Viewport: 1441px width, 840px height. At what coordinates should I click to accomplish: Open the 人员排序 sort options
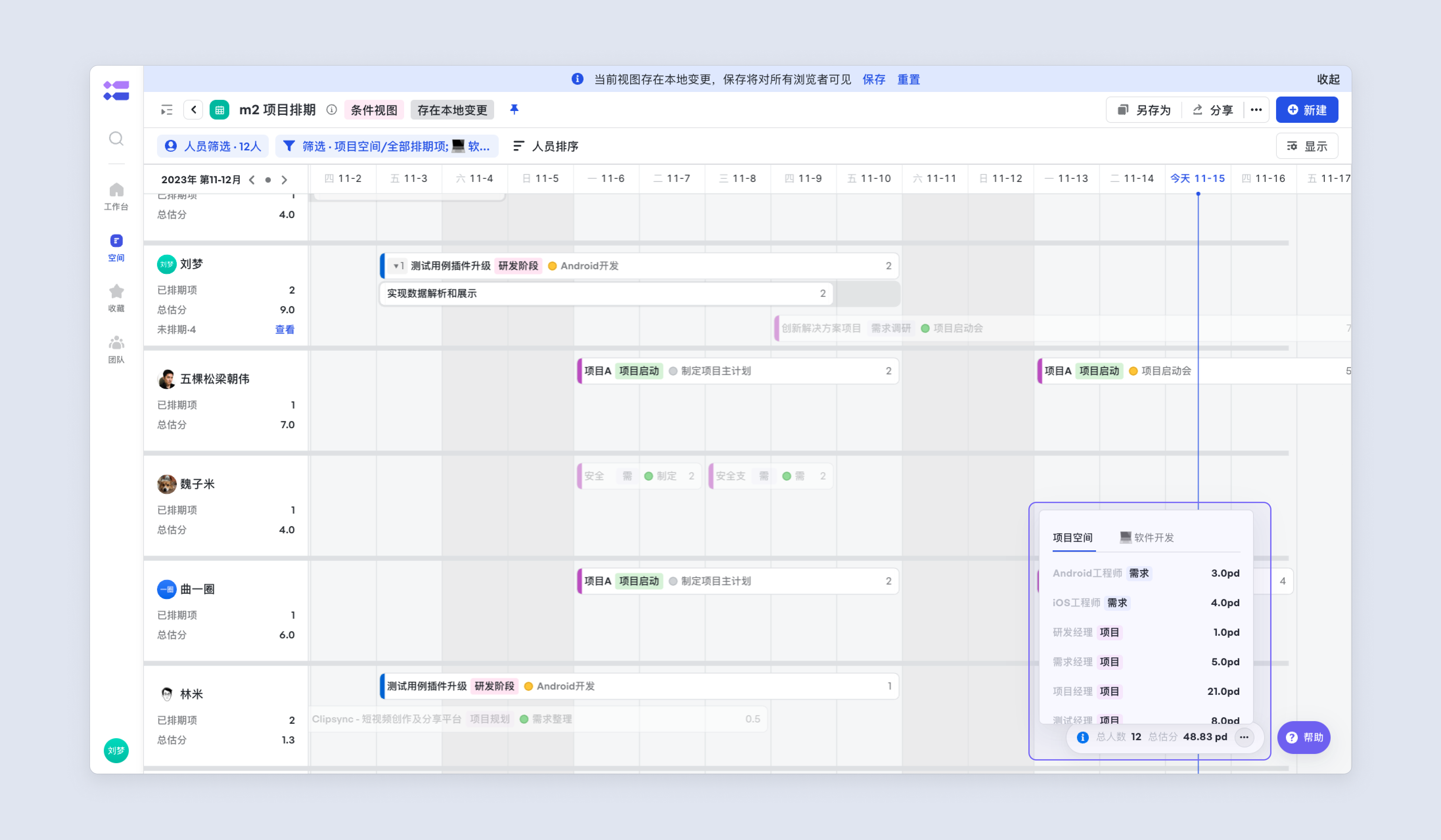[x=545, y=146]
